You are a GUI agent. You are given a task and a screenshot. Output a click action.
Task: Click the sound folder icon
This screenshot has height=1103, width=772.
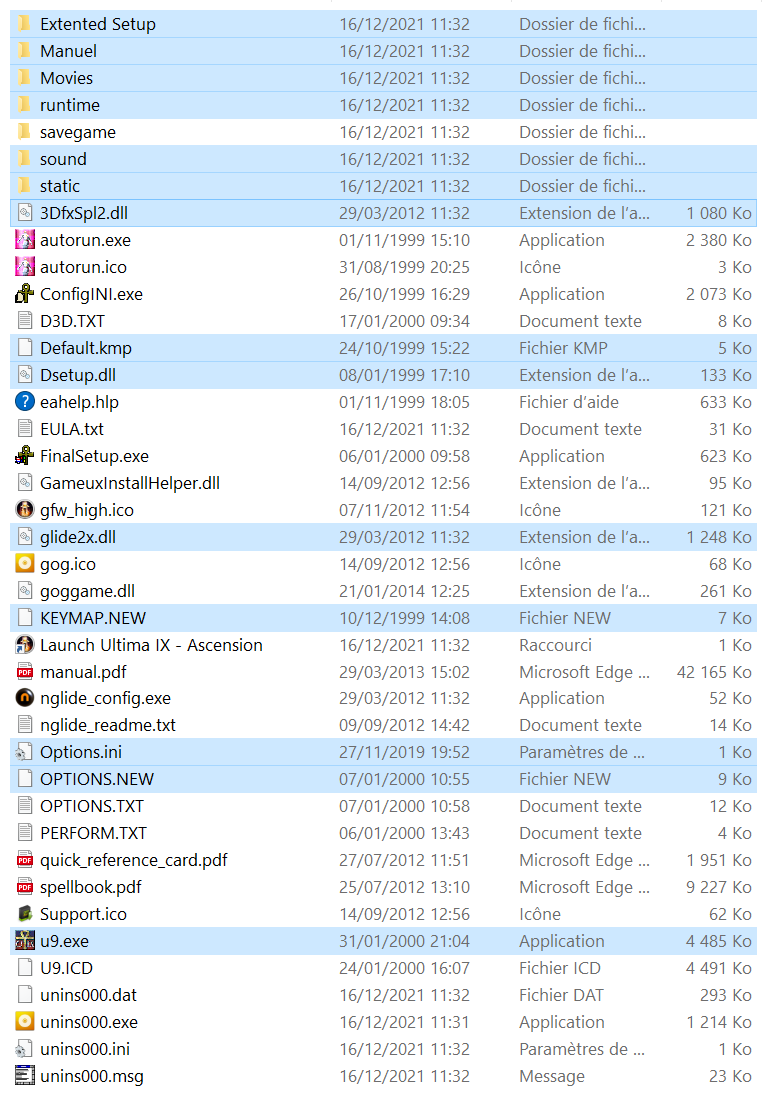click(25, 159)
